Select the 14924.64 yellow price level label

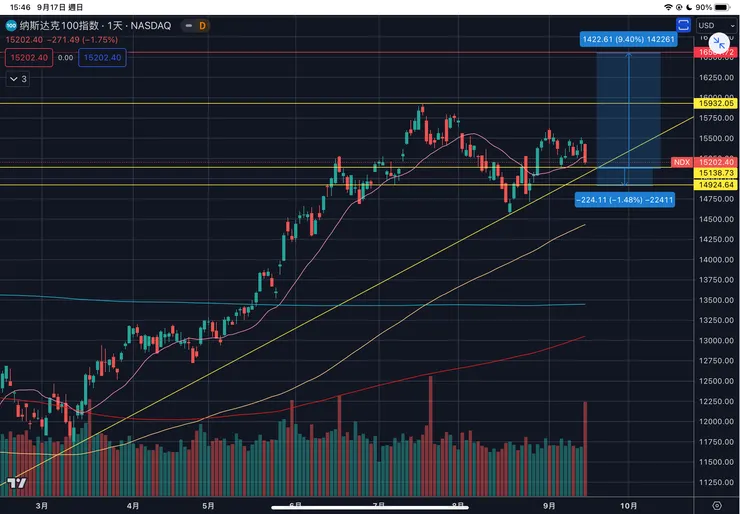[716, 185]
